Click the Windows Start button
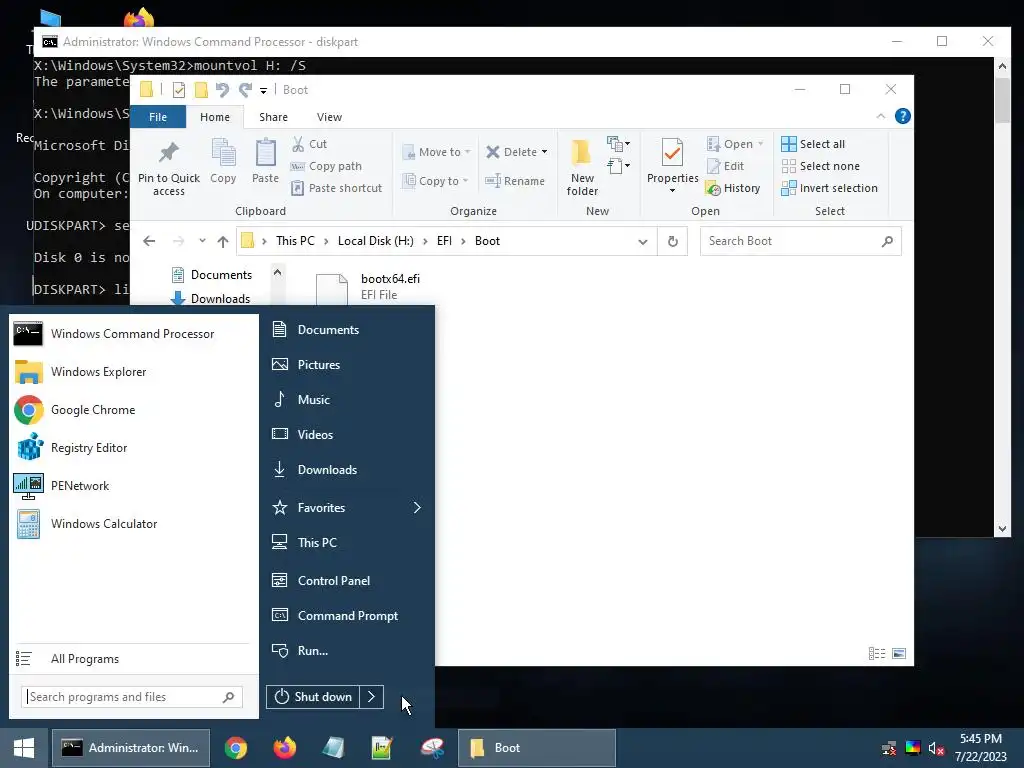Viewport: 1024px width, 768px height. pos(24,748)
